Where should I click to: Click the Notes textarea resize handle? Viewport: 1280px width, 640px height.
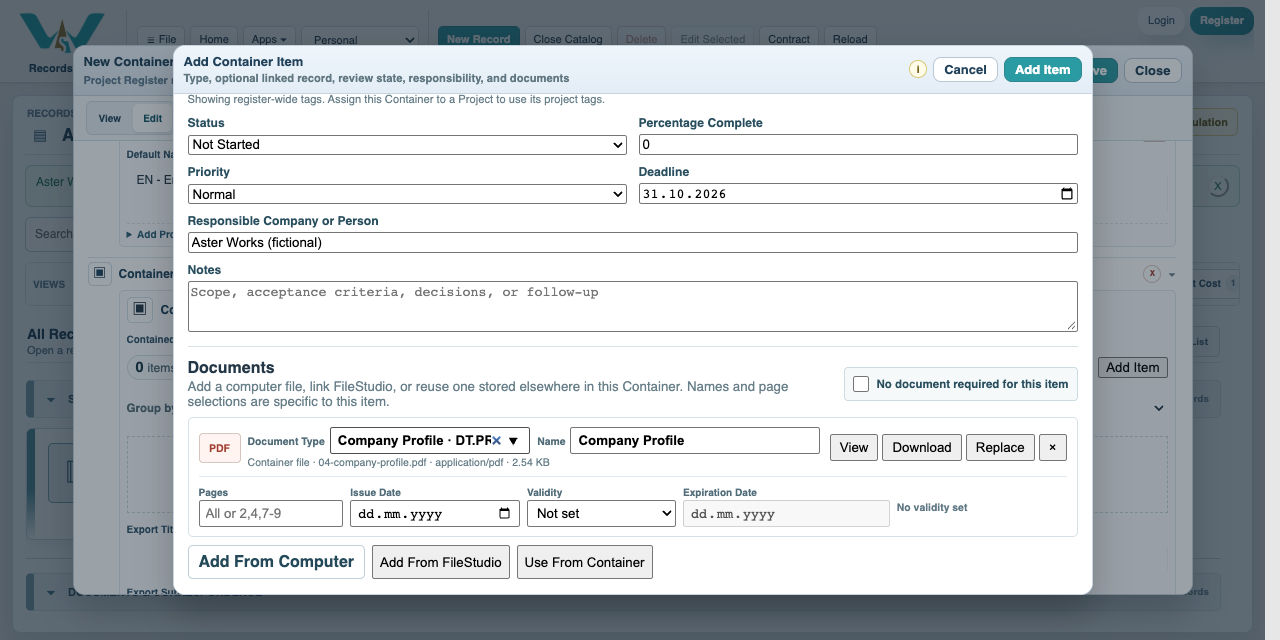click(x=1072, y=325)
